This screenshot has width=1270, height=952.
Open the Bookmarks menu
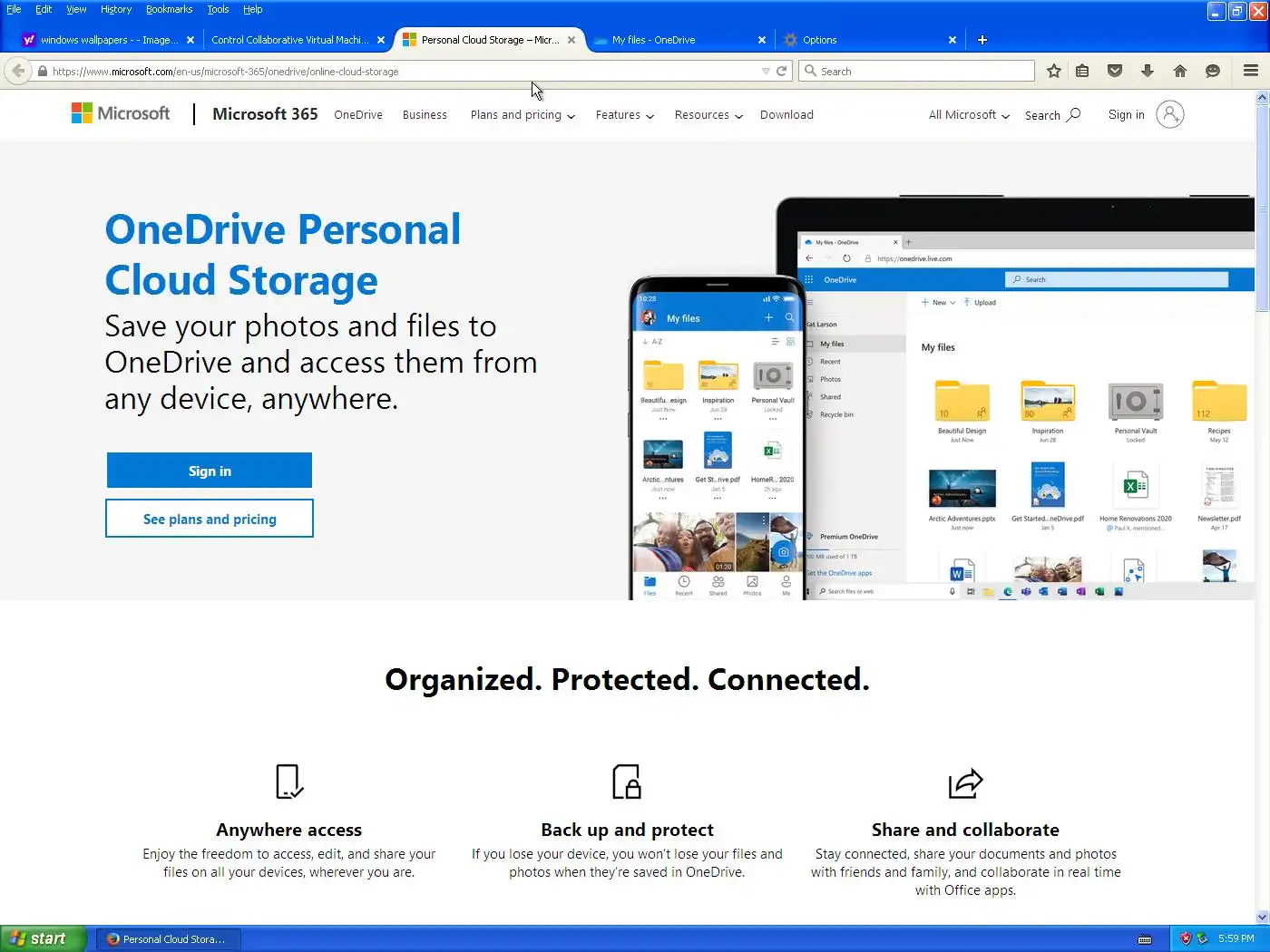[169, 9]
